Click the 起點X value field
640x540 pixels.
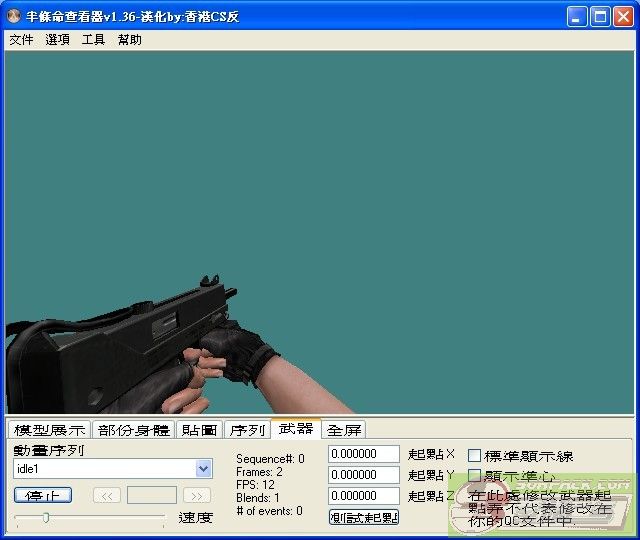pos(364,454)
